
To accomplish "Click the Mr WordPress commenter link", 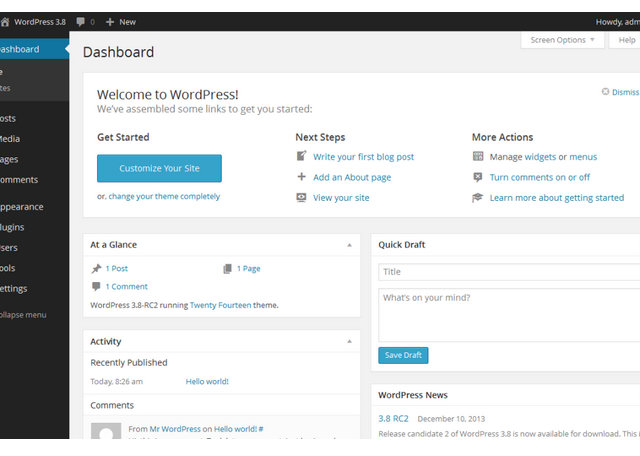I will tap(175, 429).
